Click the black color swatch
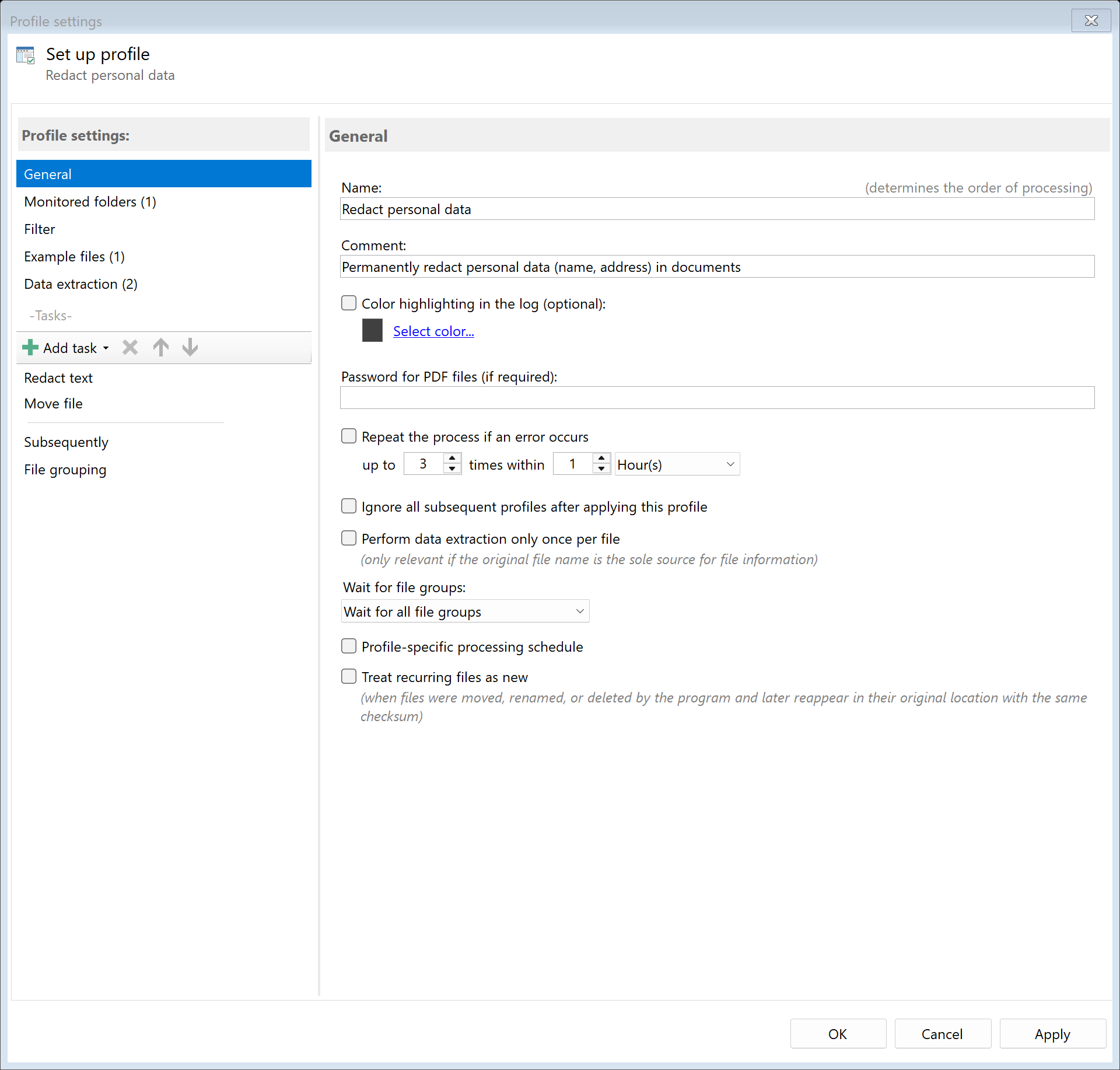The height and width of the screenshot is (1070, 1120). [x=372, y=330]
